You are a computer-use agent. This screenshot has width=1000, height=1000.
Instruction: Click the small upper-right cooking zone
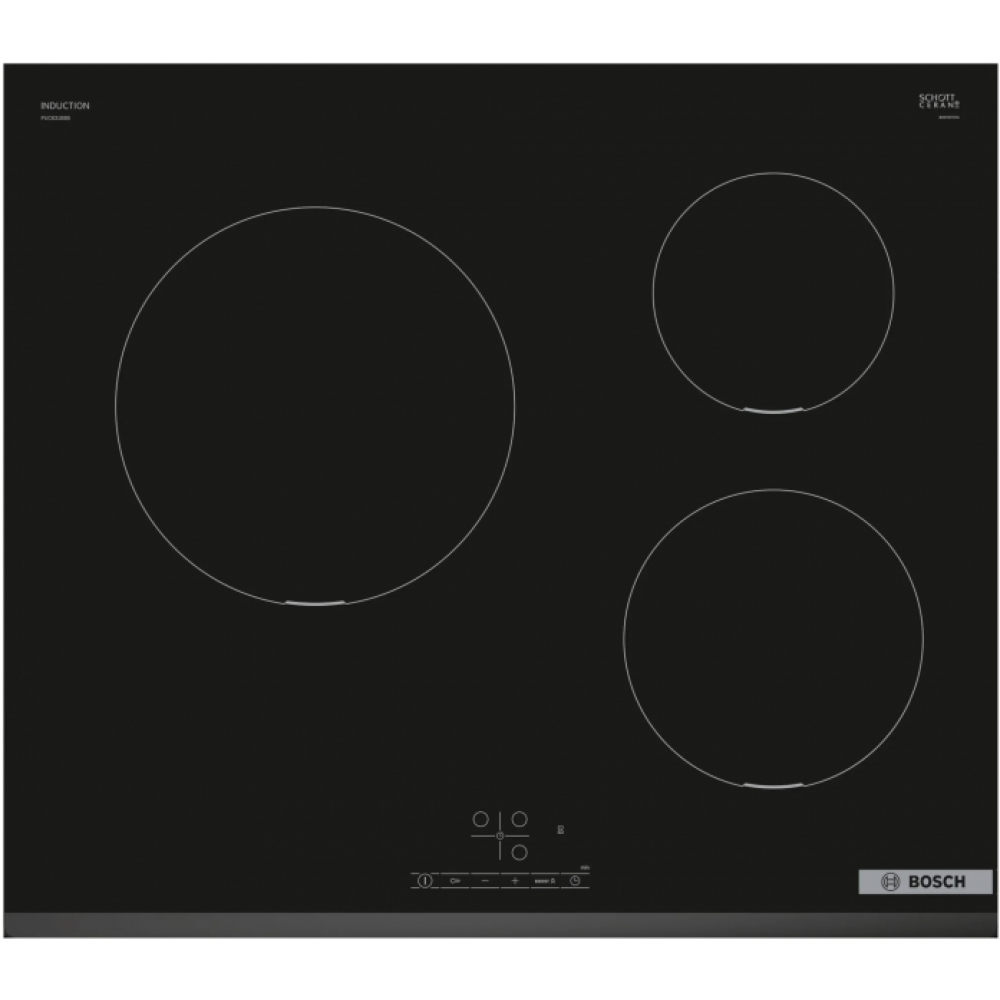[774, 293]
